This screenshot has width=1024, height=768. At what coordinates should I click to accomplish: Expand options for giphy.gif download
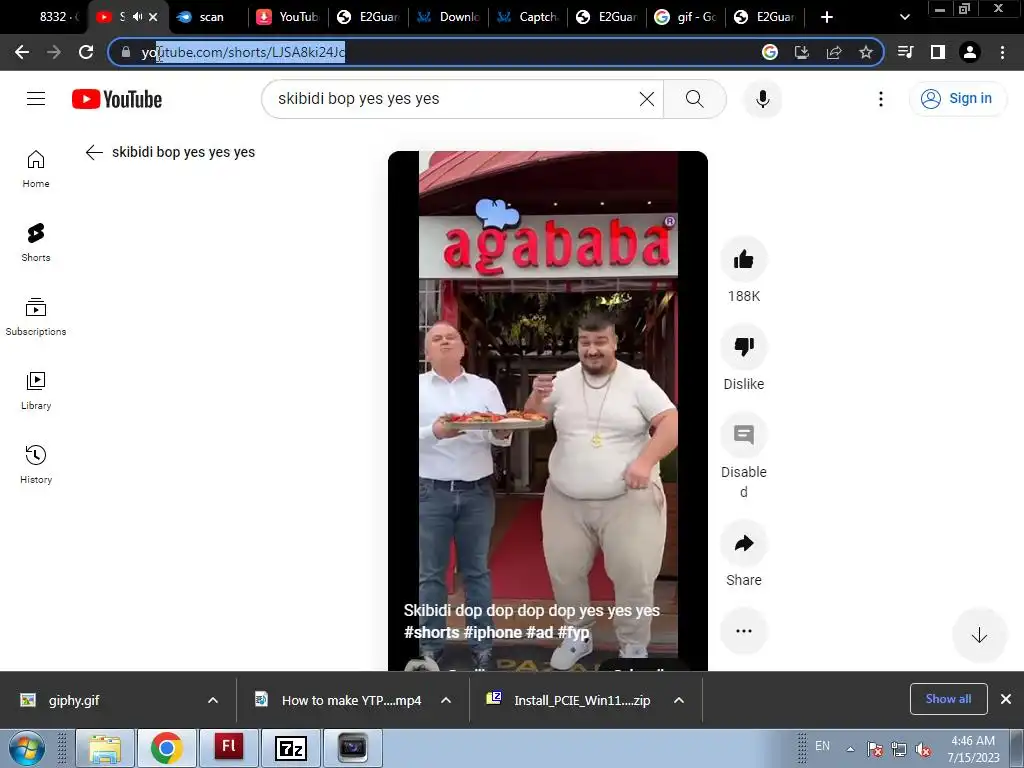[x=213, y=700]
